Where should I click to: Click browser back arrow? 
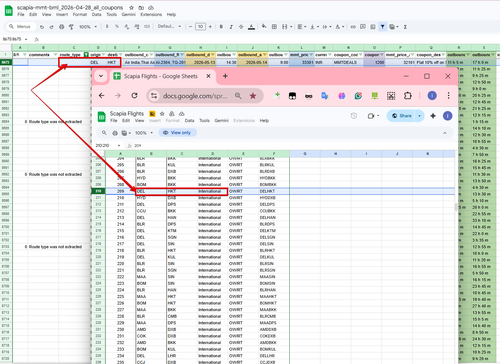point(102,96)
